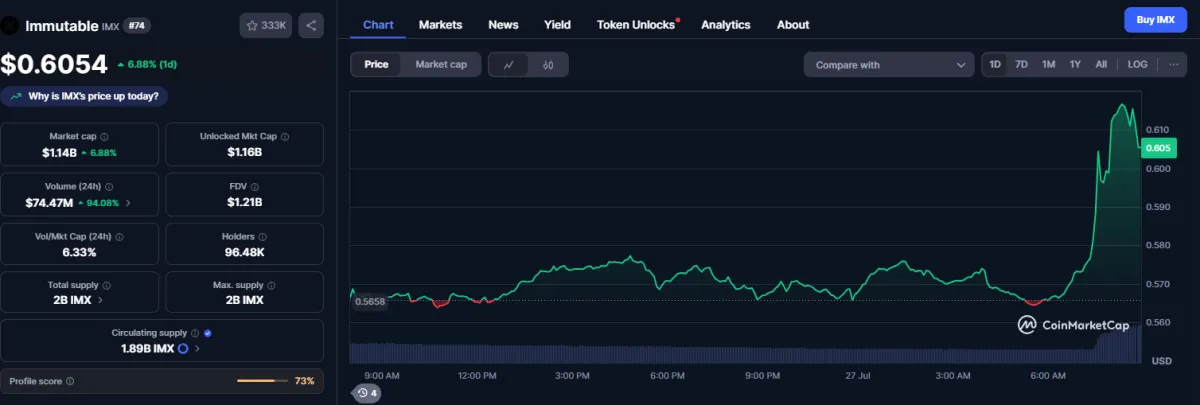1200x405 pixels.
Task: Open the Analytics tab
Action: click(x=726, y=24)
